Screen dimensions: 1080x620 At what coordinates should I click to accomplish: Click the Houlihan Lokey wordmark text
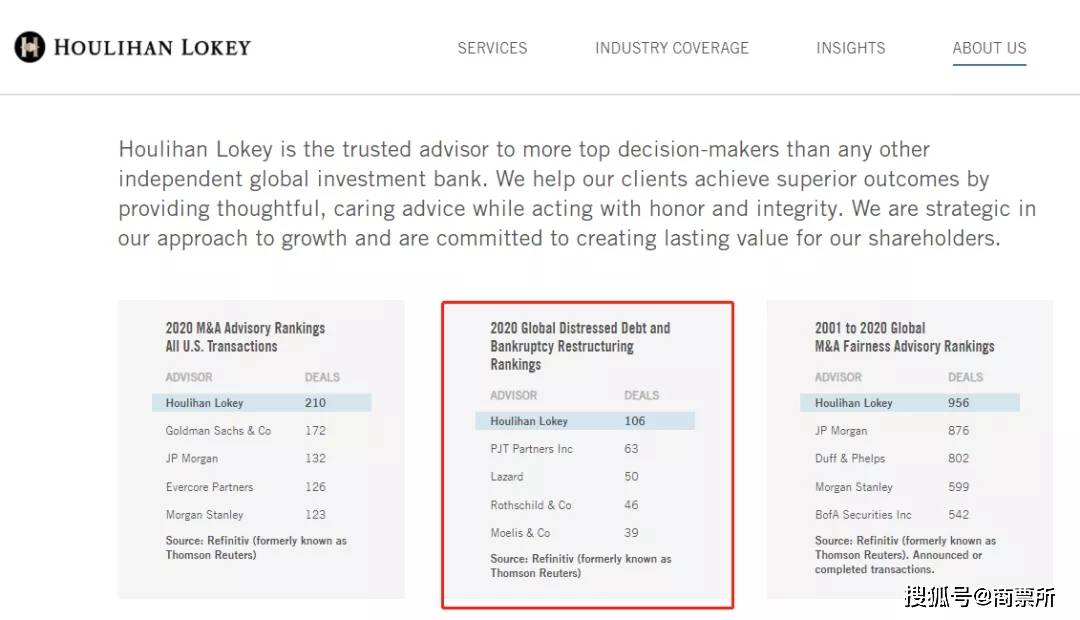(152, 47)
